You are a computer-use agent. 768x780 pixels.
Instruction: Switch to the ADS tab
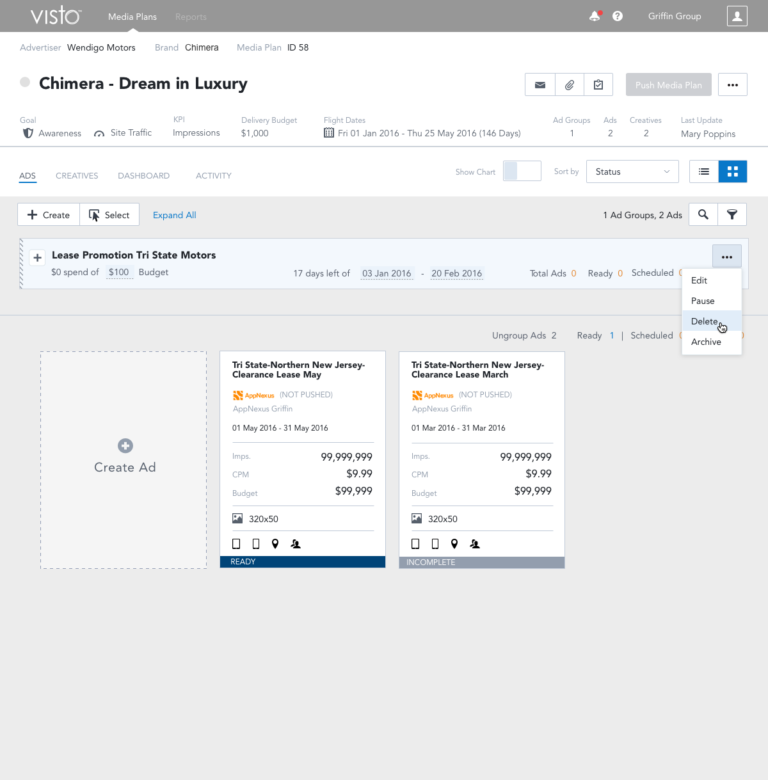click(x=27, y=176)
